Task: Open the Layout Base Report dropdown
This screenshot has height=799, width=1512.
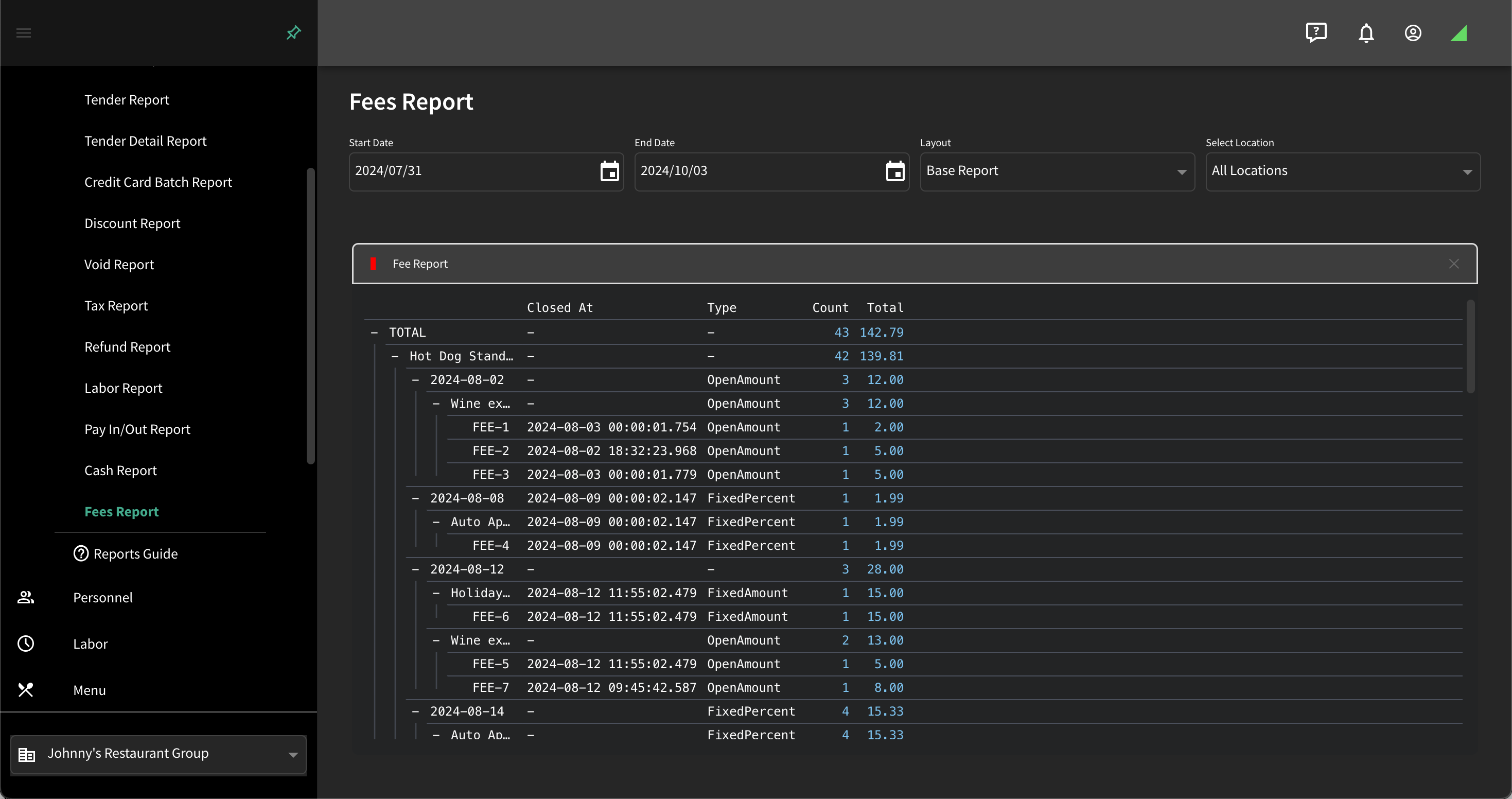Action: click(x=1057, y=171)
